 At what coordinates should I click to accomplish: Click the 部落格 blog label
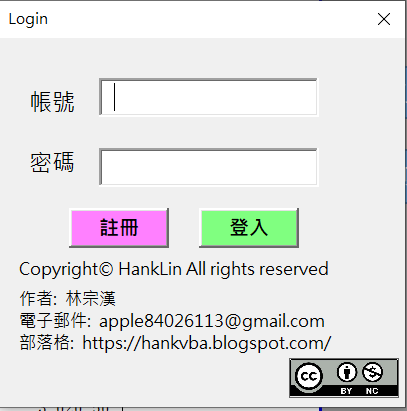(x=44, y=343)
